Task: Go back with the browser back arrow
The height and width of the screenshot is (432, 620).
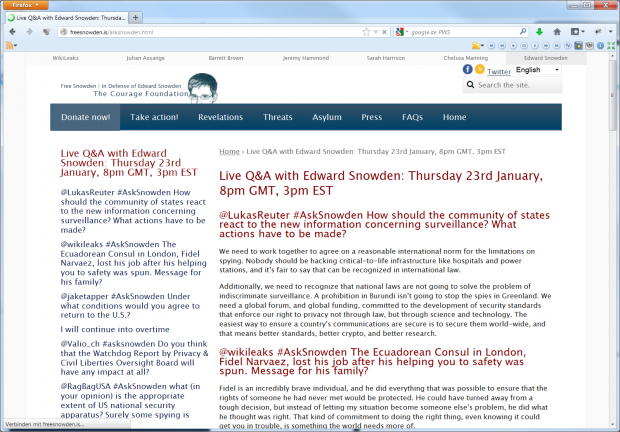Action: click(12, 32)
